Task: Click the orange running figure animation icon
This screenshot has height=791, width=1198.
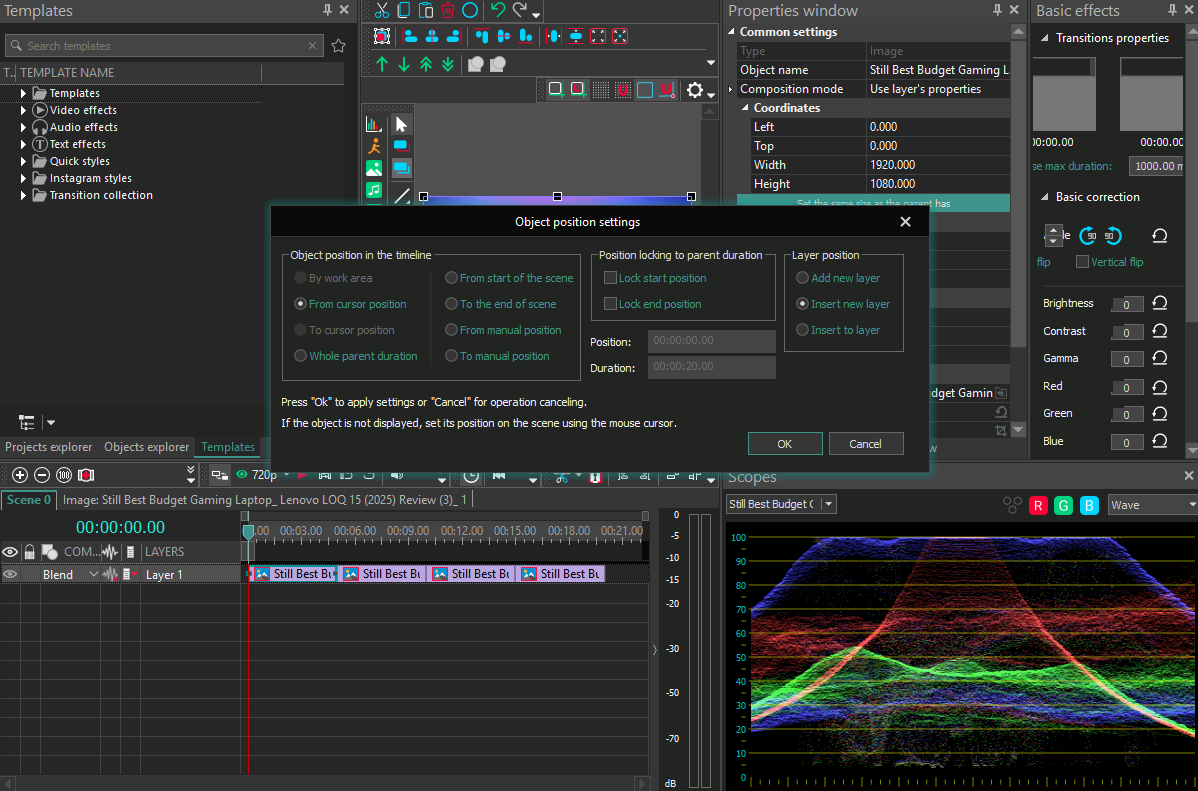Action: [374, 146]
